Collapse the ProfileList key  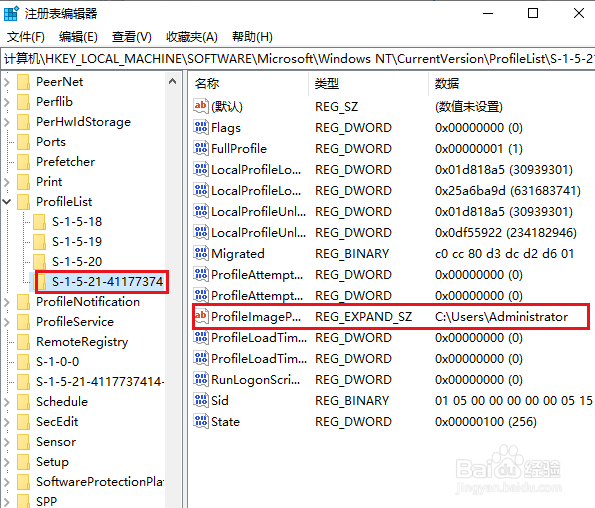tap(7, 202)
